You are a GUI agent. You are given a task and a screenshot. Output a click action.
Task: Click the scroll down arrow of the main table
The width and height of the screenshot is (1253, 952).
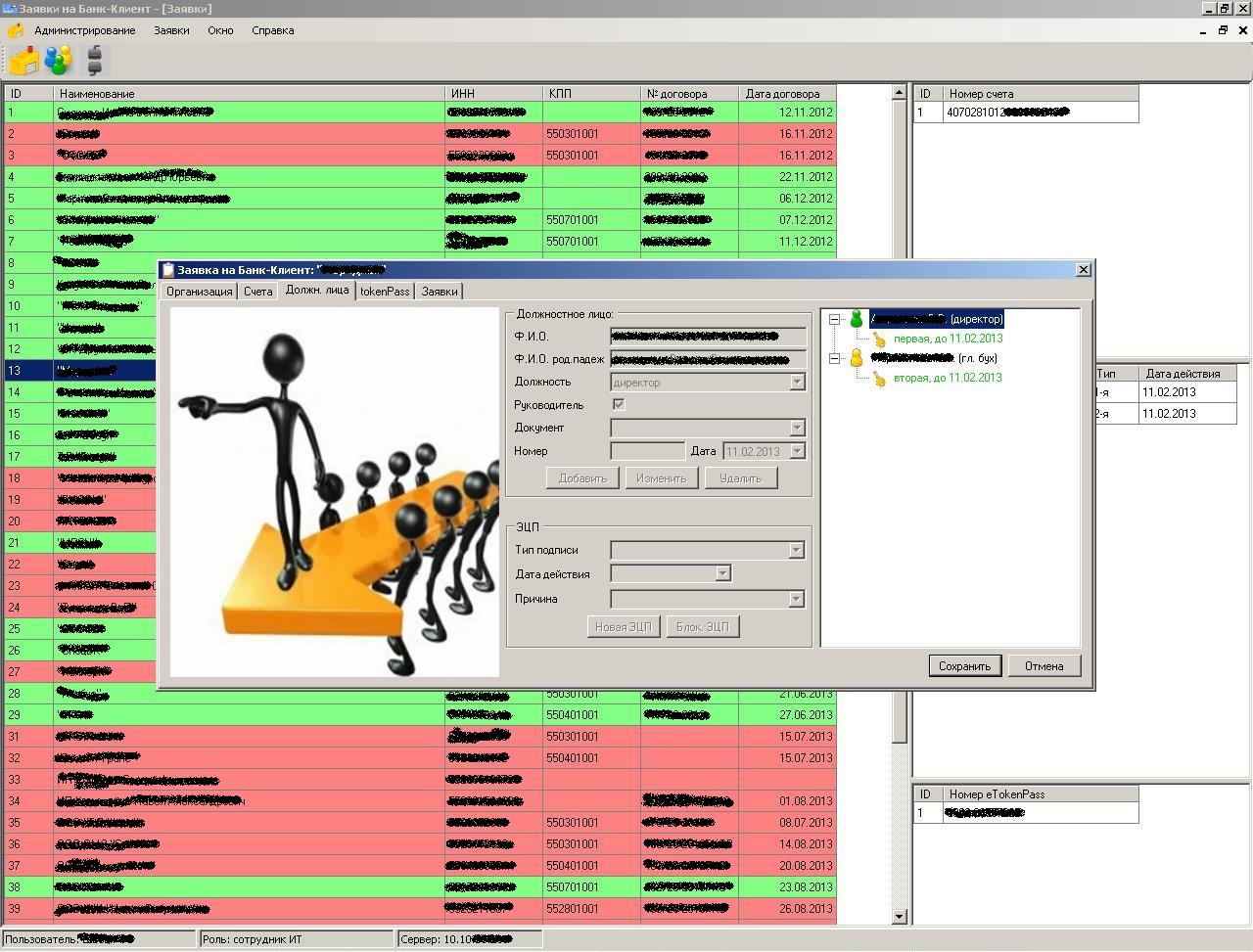coord(900,917)
